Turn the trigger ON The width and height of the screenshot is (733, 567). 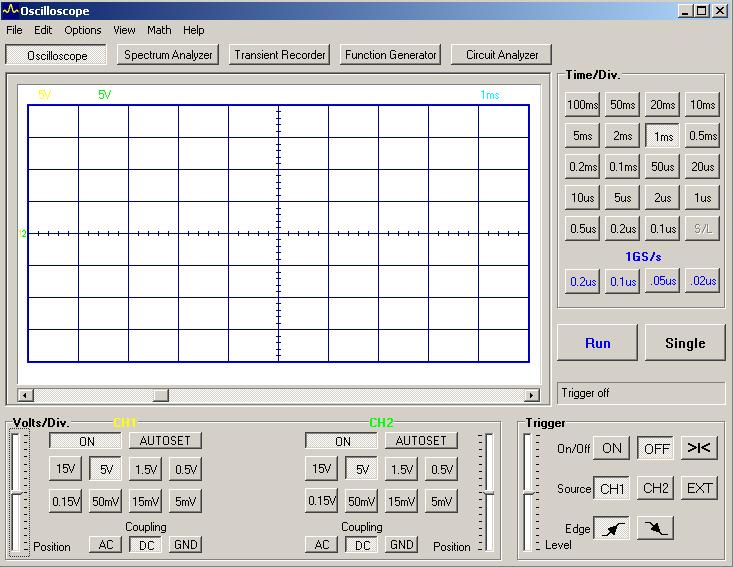pos(611,448)
